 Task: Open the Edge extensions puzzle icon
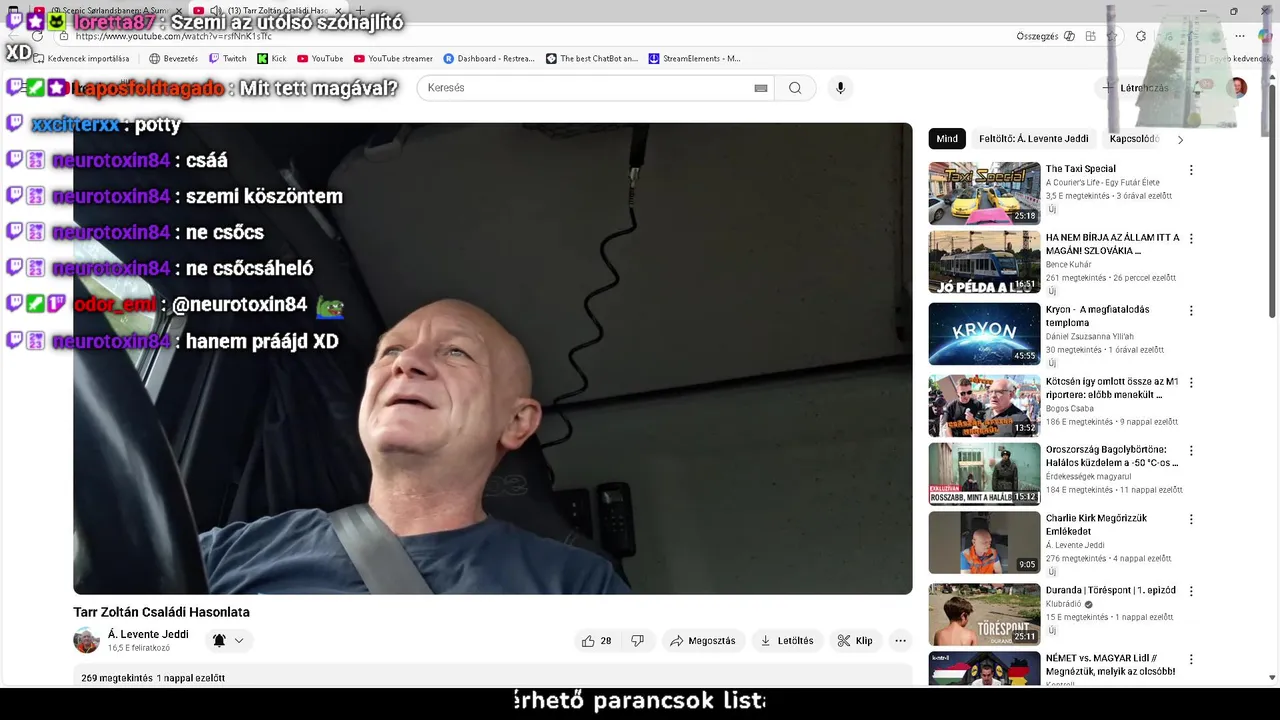pos(1141,36)
